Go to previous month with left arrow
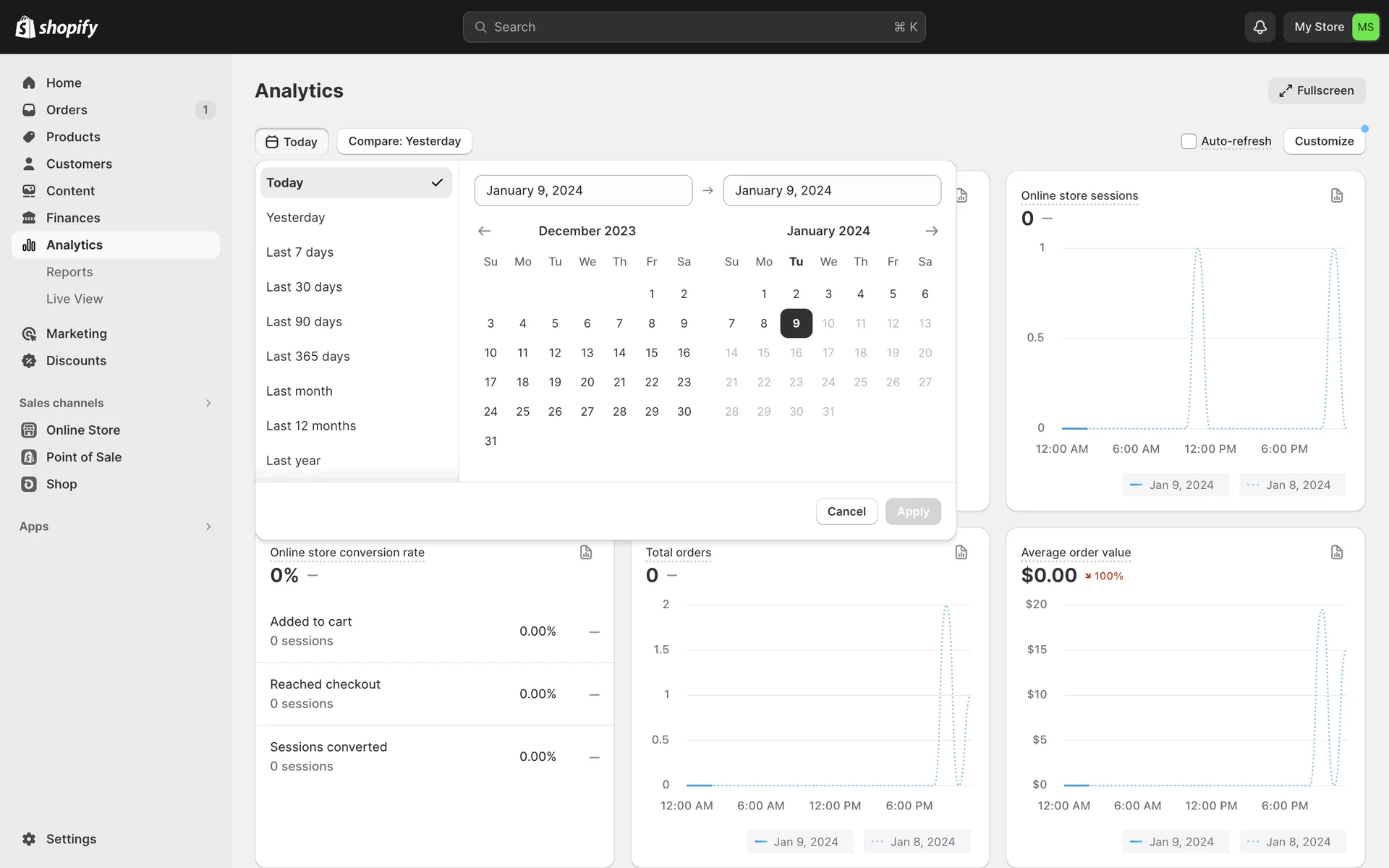The height and width of the screenshot is (868, 1389). tap(485, 231)
